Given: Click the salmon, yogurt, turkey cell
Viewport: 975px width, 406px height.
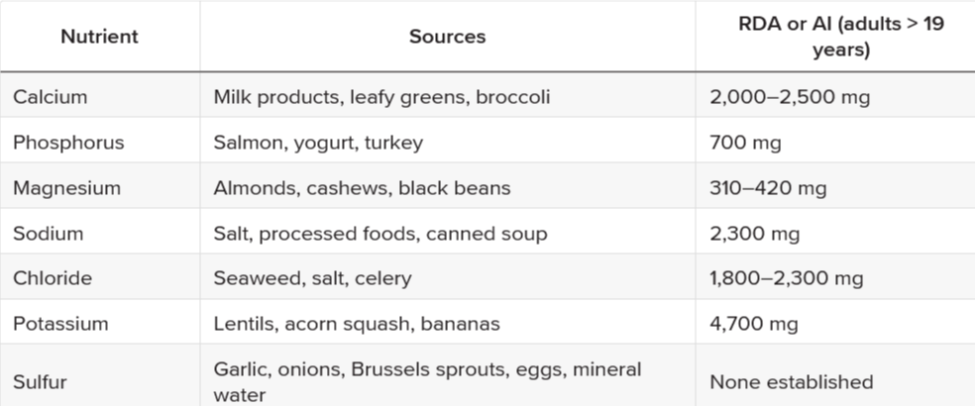Looking at the screenshot, I should click(318, 142).
